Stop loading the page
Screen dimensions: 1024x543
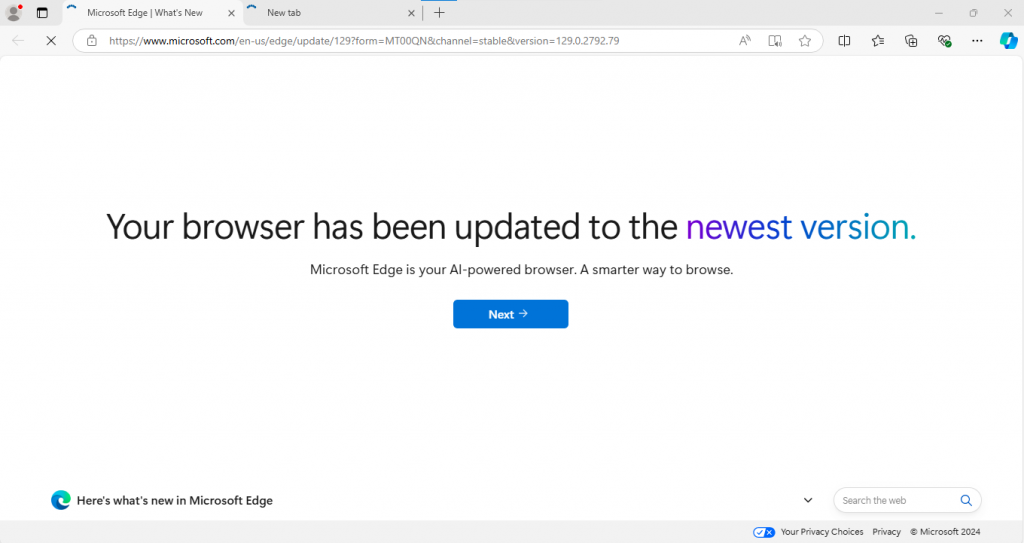pos(51,41)
